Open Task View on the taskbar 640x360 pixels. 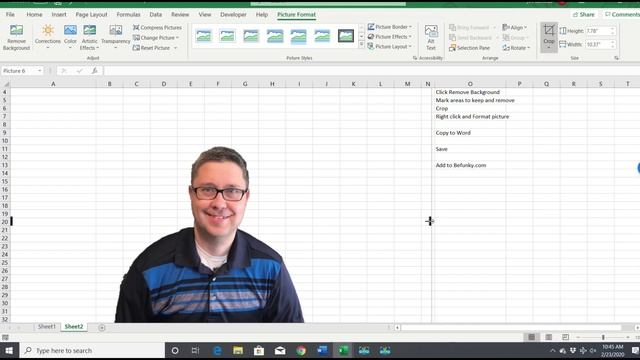pyautogui.click(x=196, y=351)
